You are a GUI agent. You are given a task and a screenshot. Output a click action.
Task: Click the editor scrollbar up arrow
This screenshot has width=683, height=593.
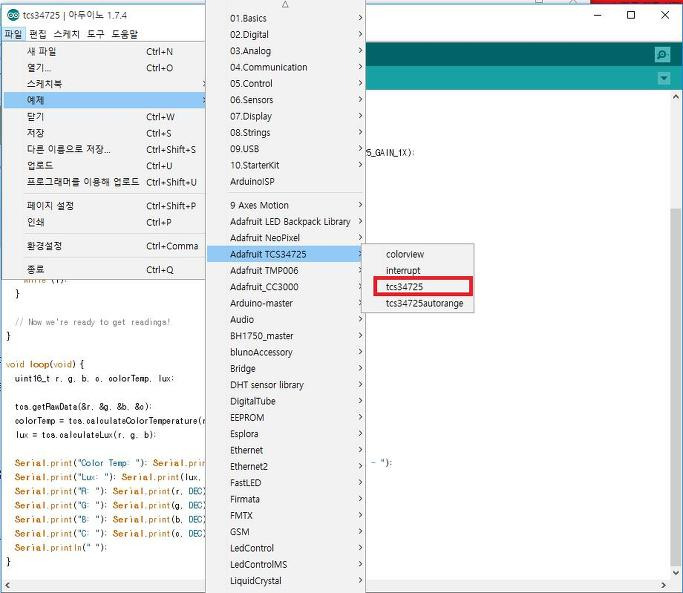(676, 97)
